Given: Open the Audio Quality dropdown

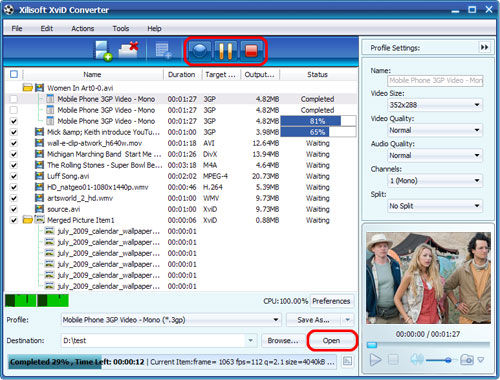Looking at the screenshot, I should (435, 155).
